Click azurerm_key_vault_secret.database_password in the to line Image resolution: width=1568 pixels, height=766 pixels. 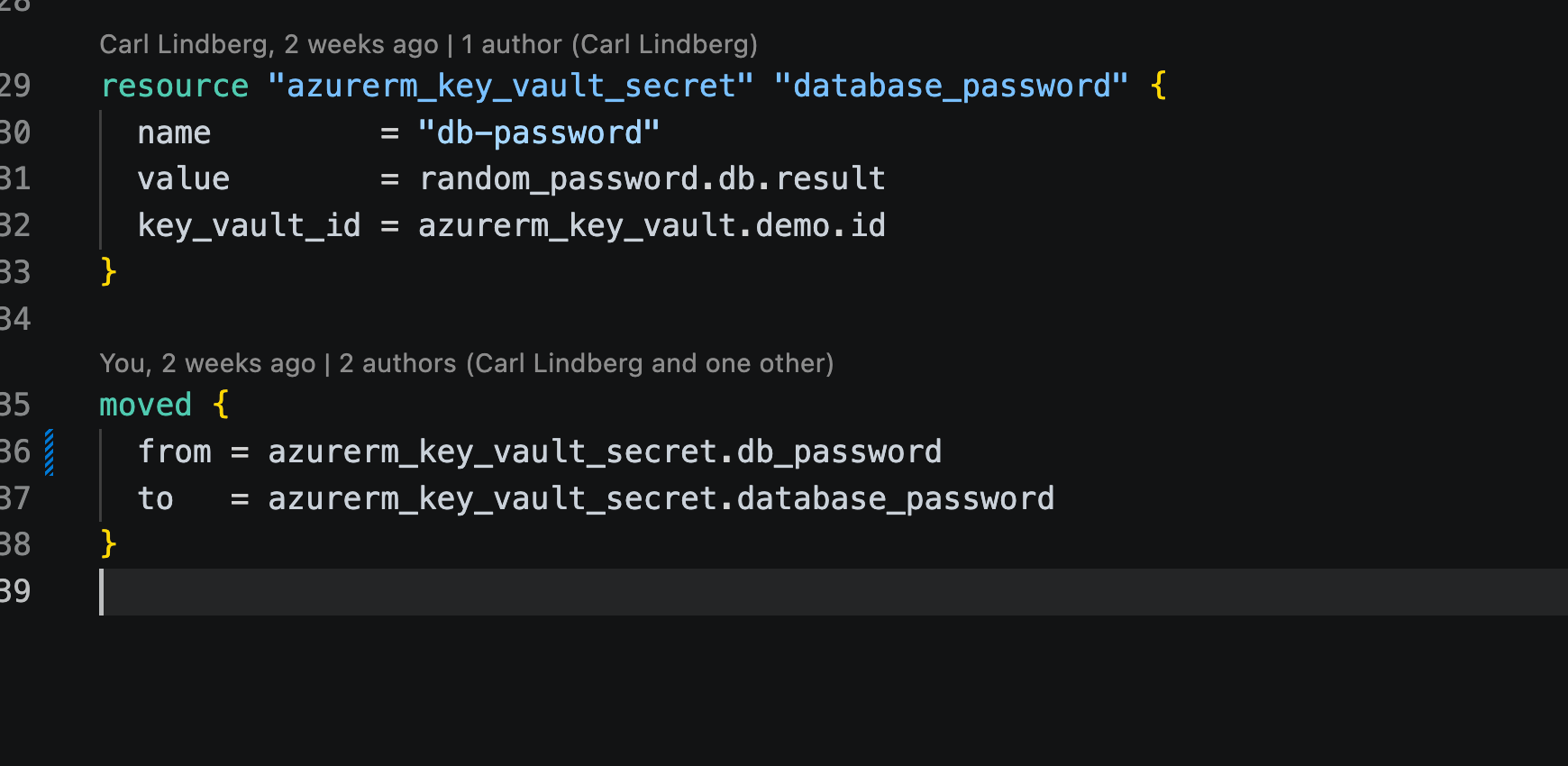pos(661,498)
